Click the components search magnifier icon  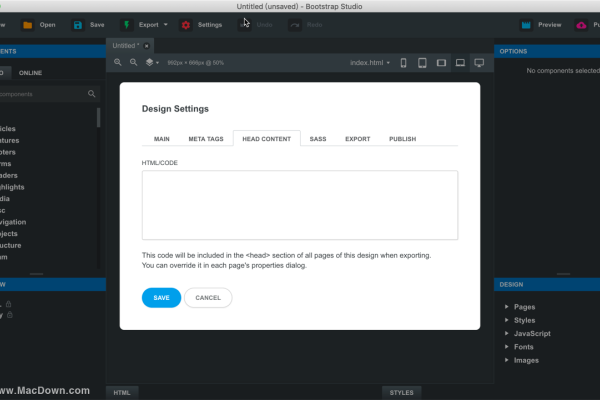(x=91, y=94)
